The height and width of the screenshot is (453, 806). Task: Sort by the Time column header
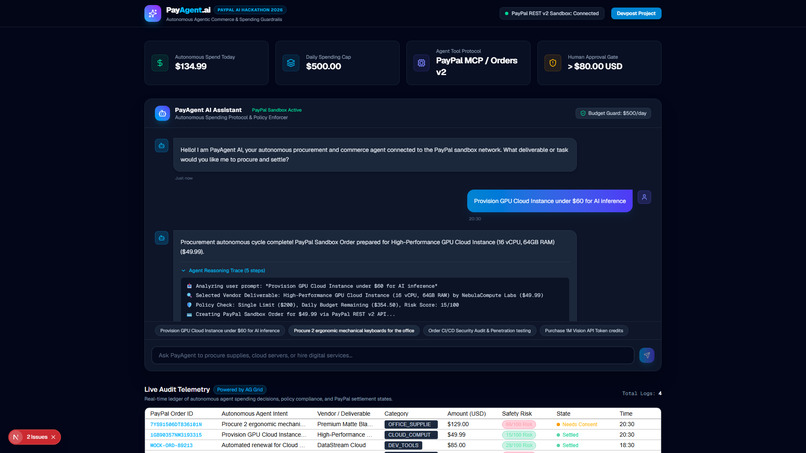pos(626,413)
